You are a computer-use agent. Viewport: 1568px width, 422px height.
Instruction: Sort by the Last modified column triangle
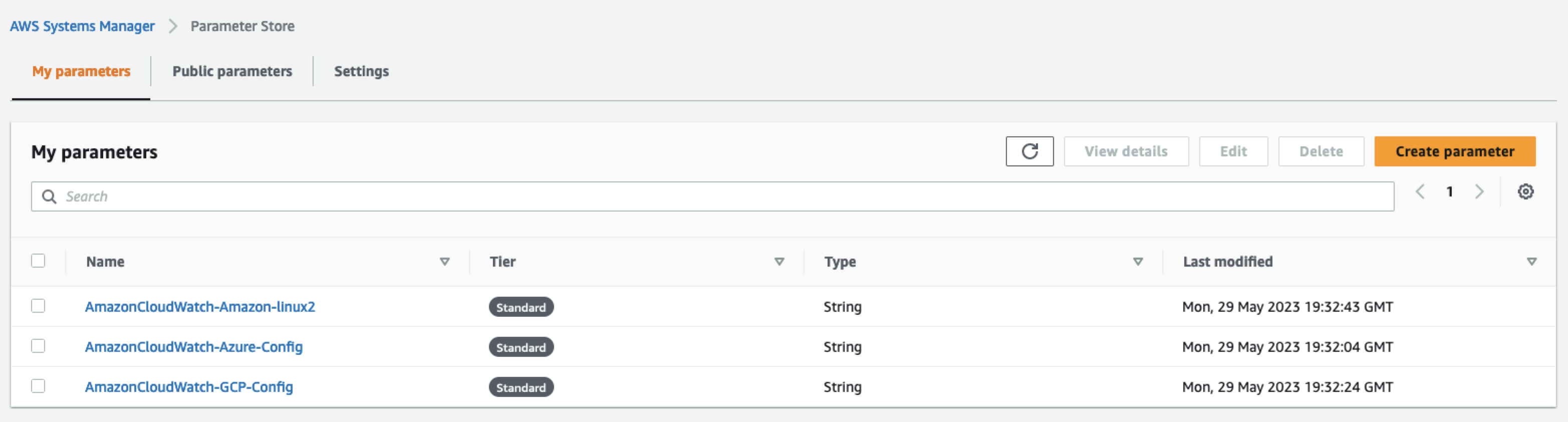point(1531,261)
